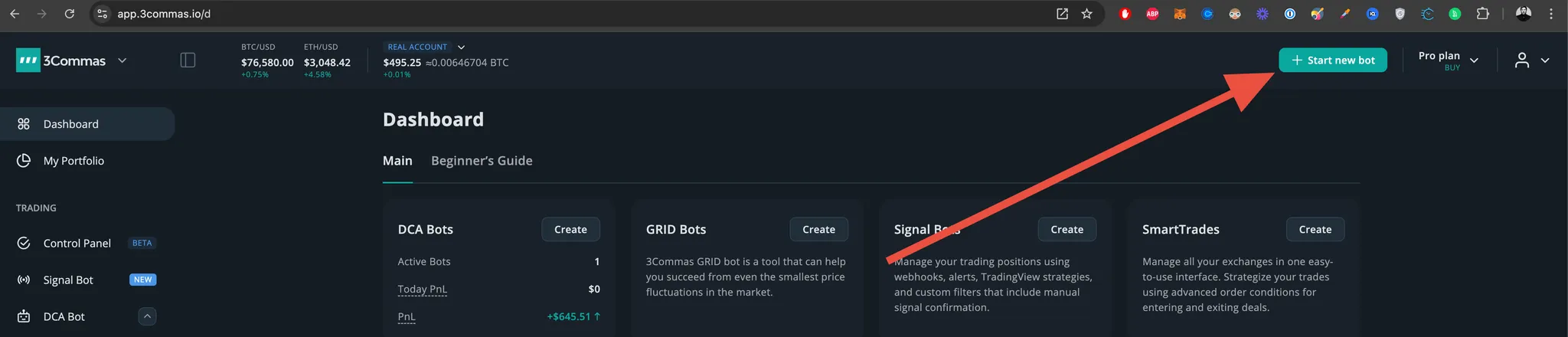Create a new SmartTrade
This screenshot has width=1568, height=337.
tap(1315, 230)
